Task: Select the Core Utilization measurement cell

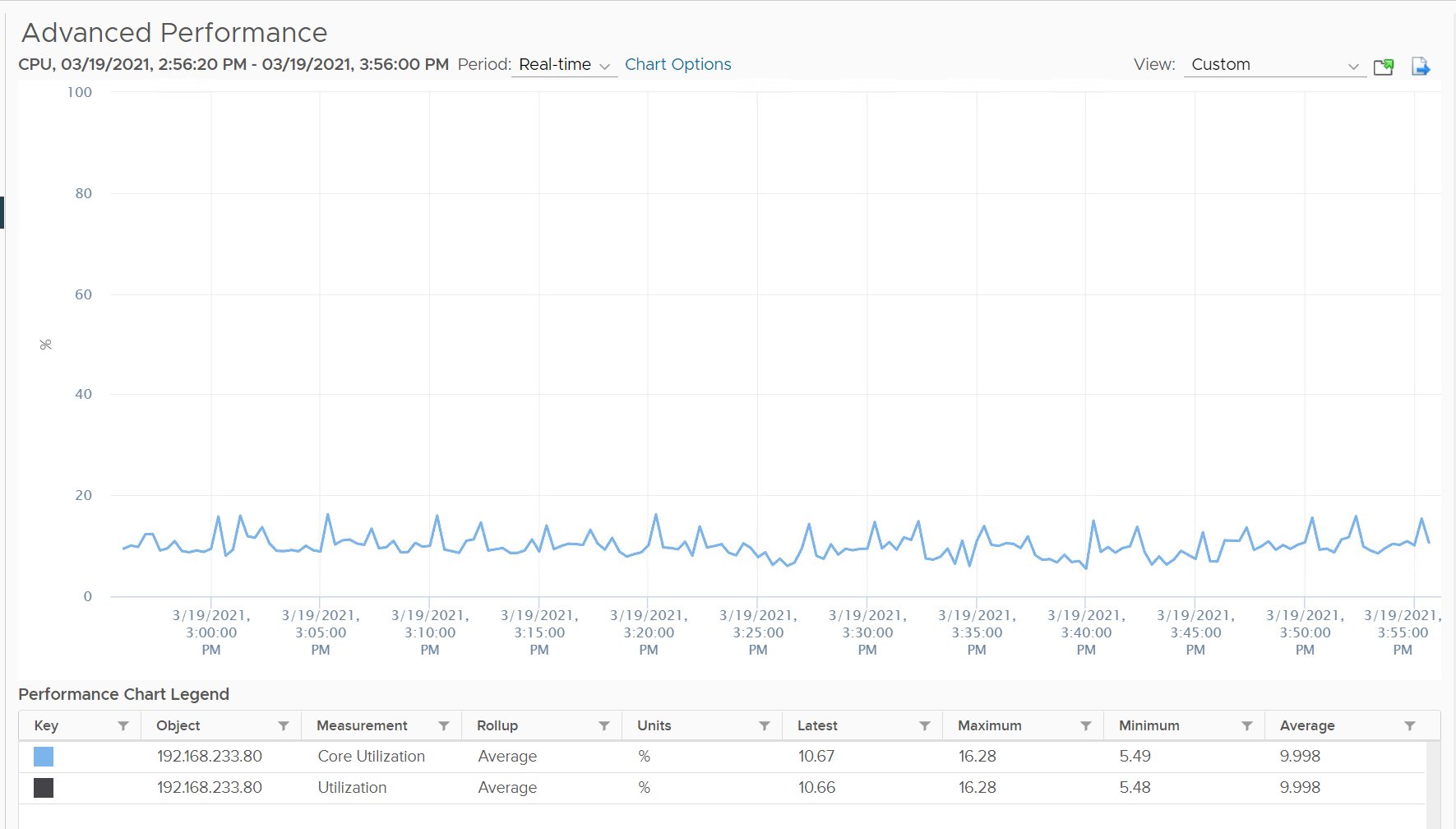Action: pyautogui.click(x=372, y=757)
